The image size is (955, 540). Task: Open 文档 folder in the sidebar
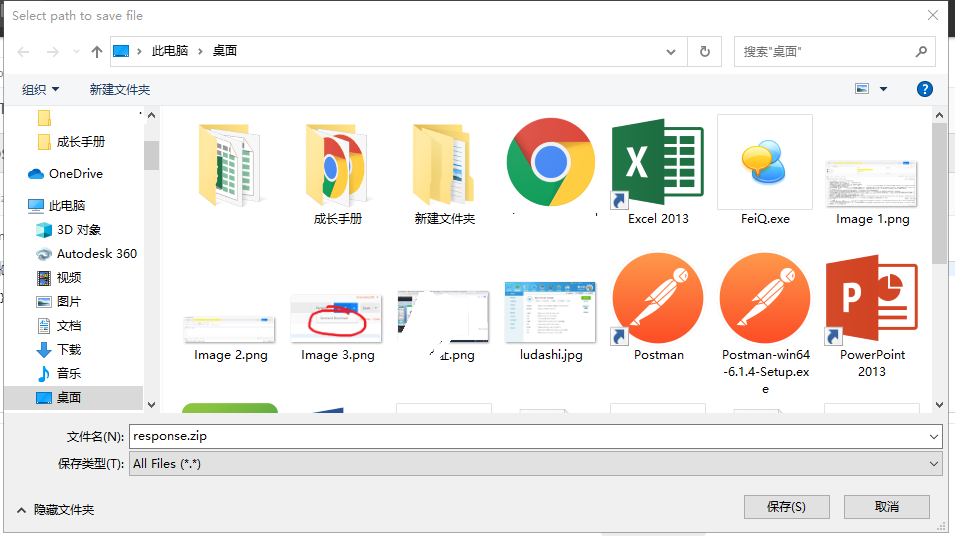coord(59,326)
